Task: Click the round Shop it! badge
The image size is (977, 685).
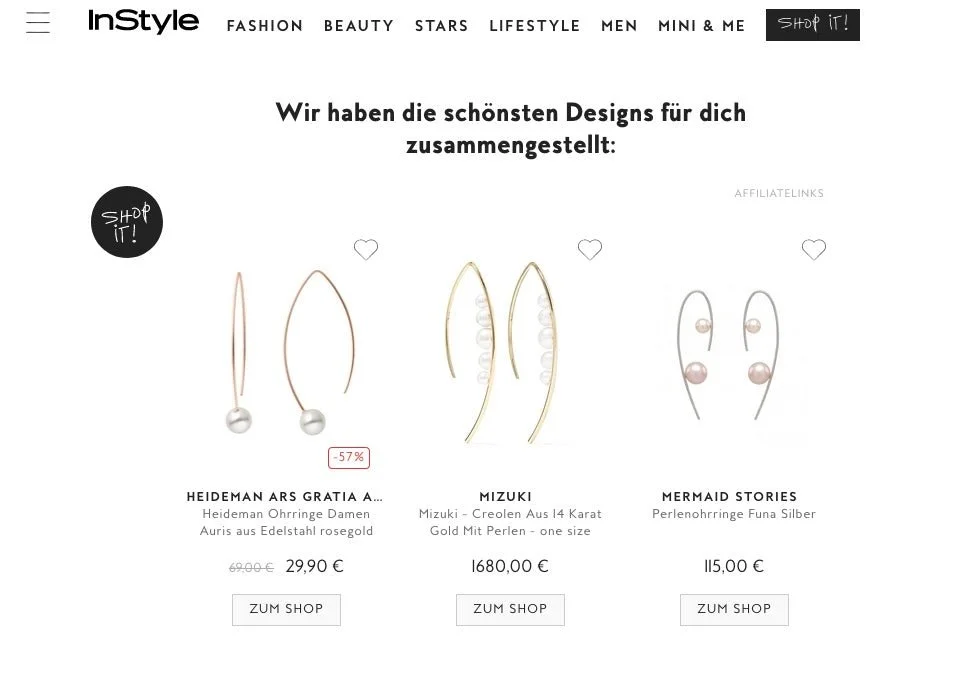Action: tap(127, 222)
